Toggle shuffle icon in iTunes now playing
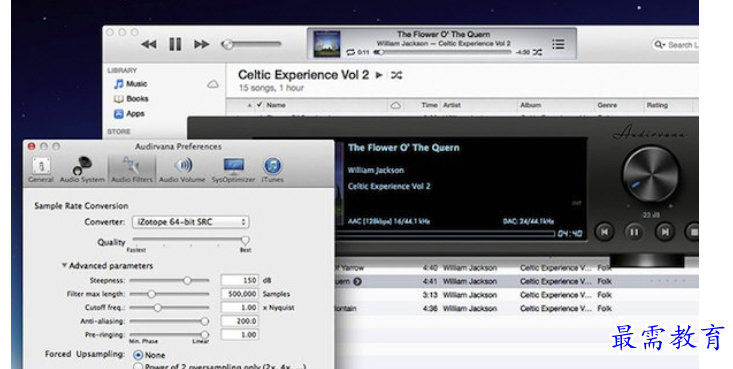This screenshot has height=369, width=733. click(537, 52)
